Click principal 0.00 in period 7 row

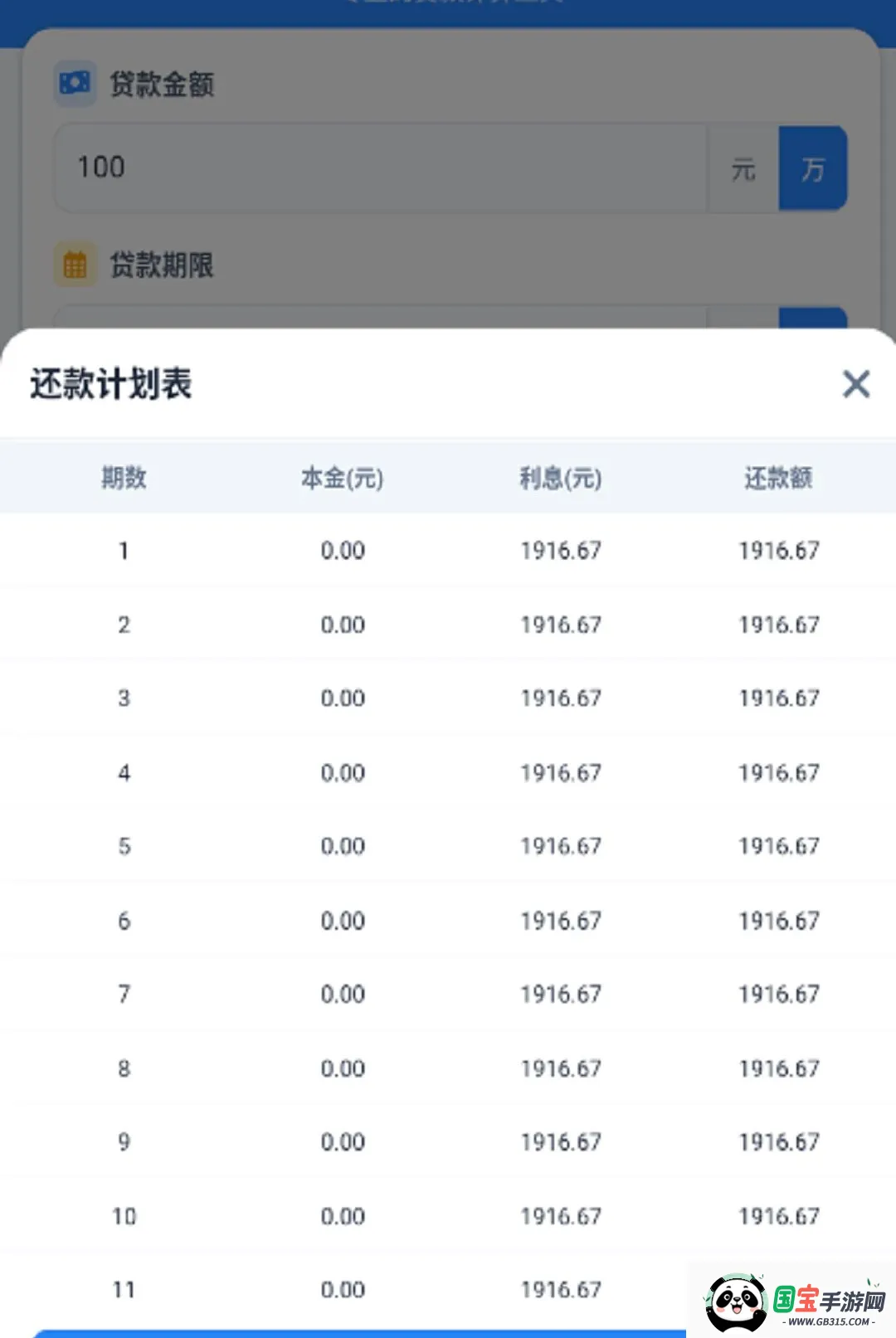343,994
